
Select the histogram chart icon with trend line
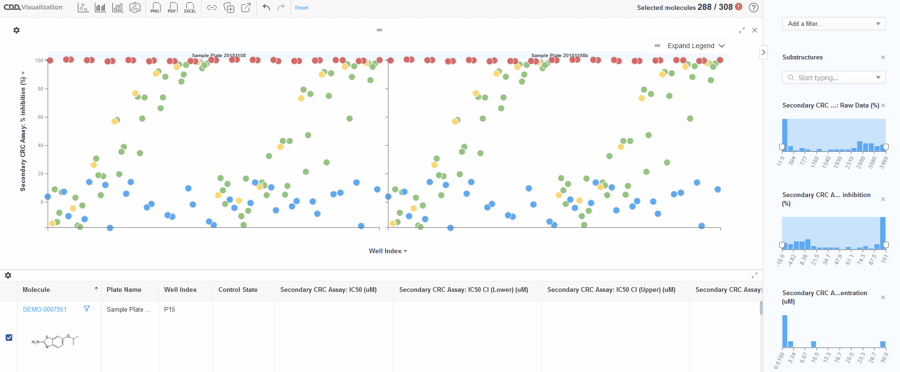click(x=118, y=7)
